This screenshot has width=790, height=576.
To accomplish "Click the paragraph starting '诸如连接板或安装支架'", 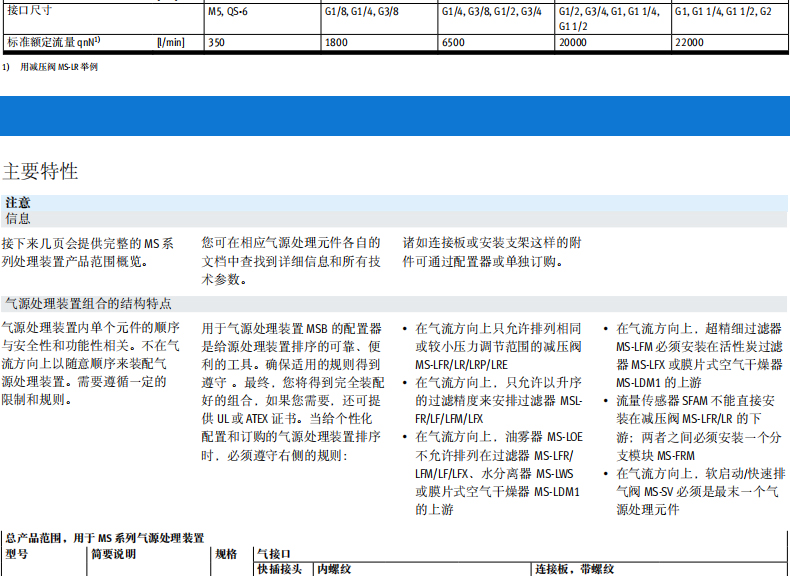I will (x=492, y=252).
